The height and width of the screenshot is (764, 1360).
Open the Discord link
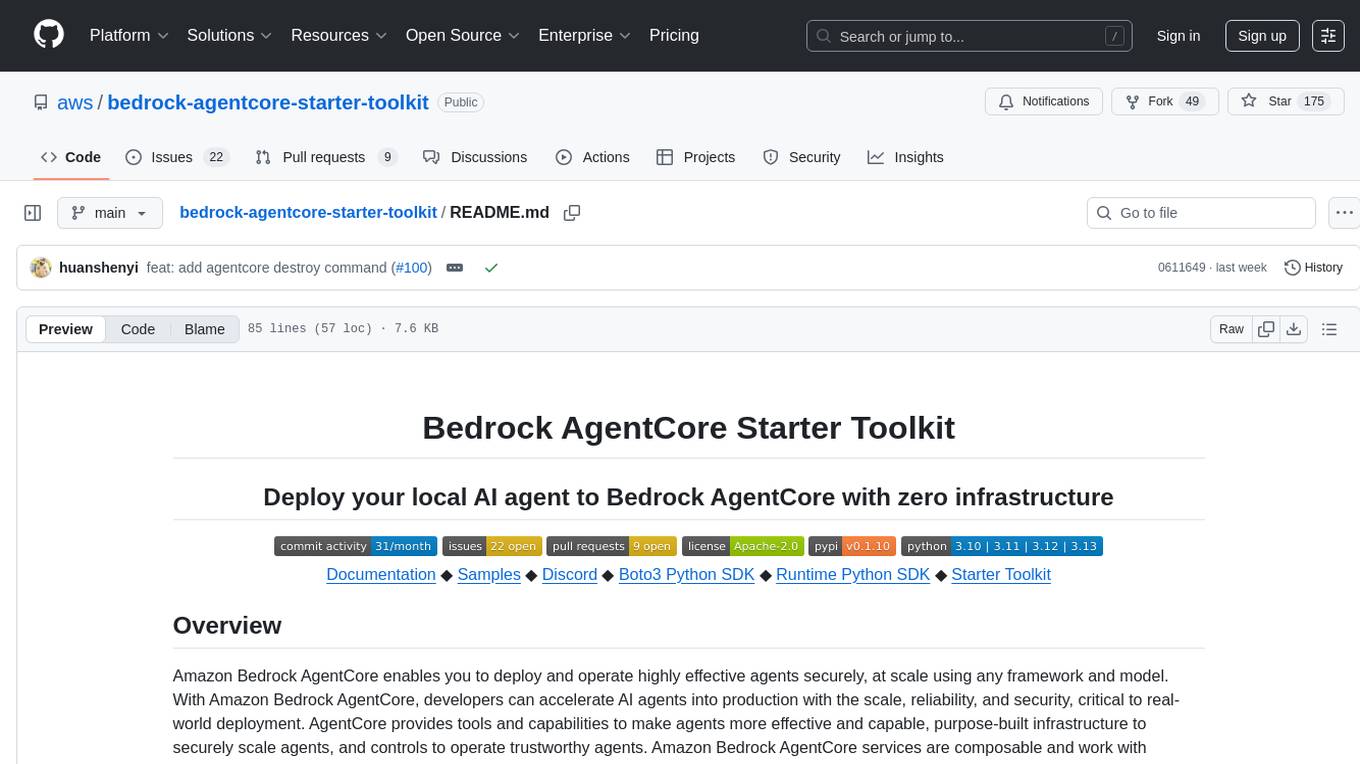click(570, 575)
